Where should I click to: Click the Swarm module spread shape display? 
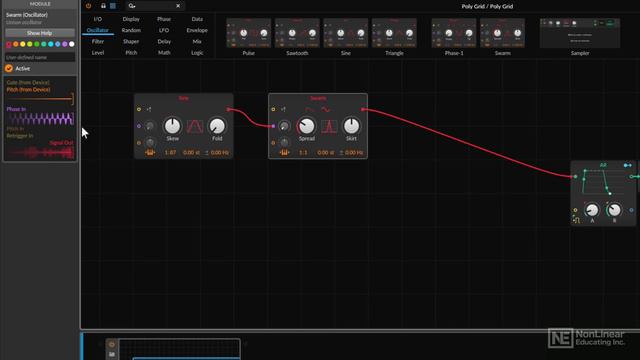[x=329, y=127]
